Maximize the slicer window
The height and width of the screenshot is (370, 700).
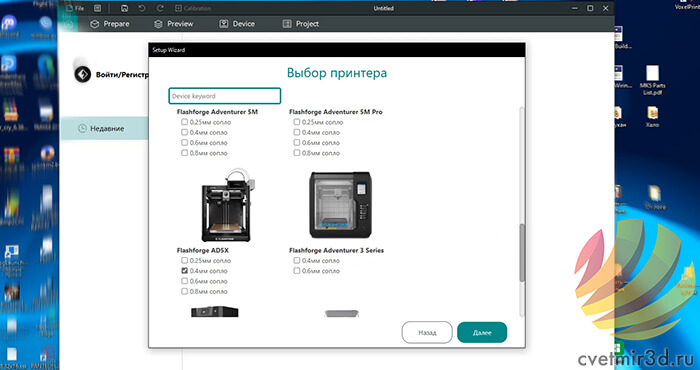(x=590, y=8)
